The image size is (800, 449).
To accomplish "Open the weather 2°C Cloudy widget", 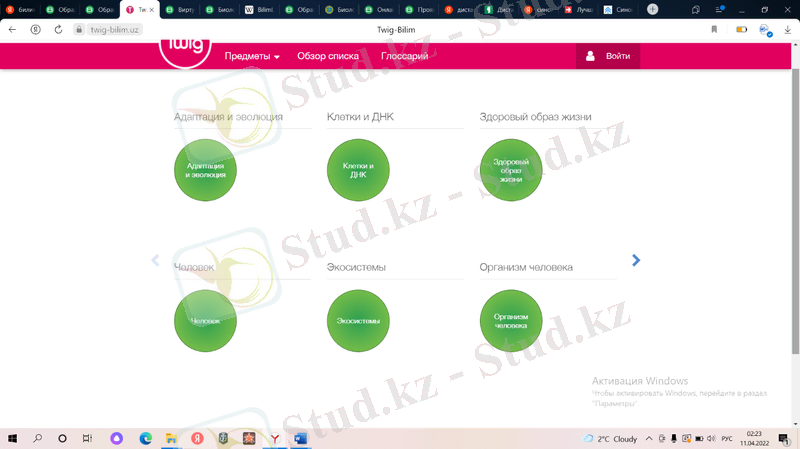I will click(610, 439).
